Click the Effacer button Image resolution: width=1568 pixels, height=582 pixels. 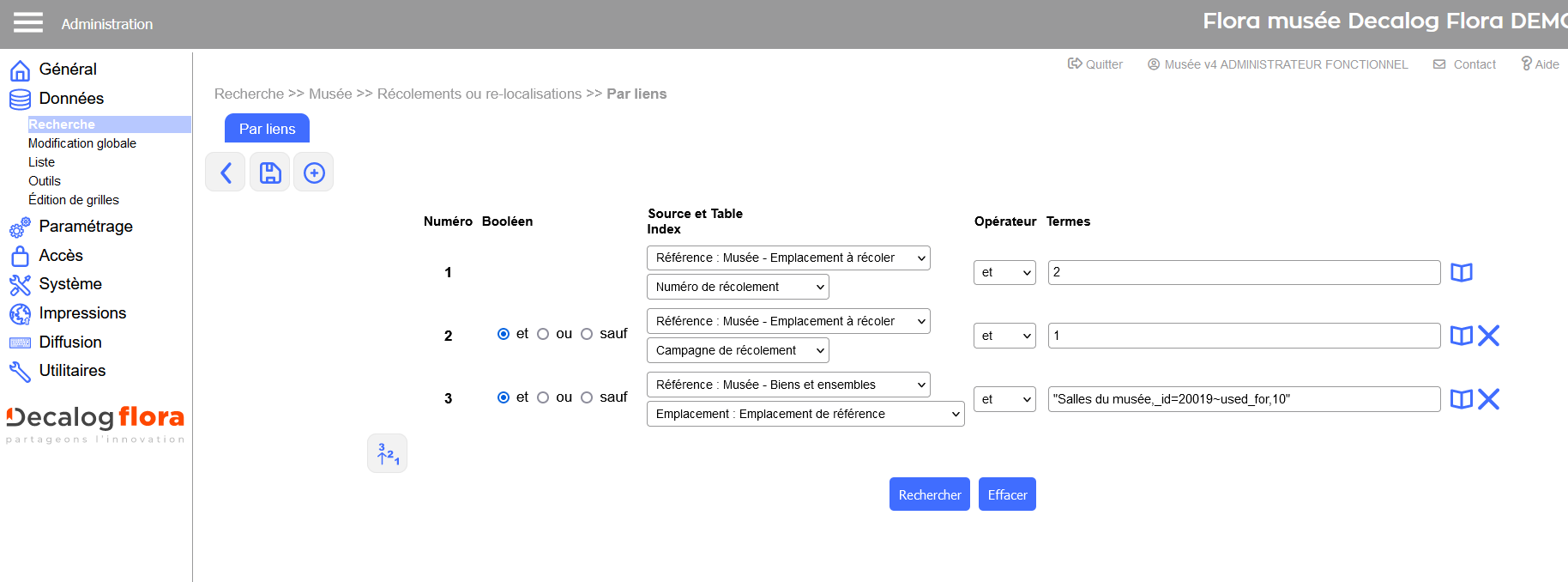click(1007, 494)
